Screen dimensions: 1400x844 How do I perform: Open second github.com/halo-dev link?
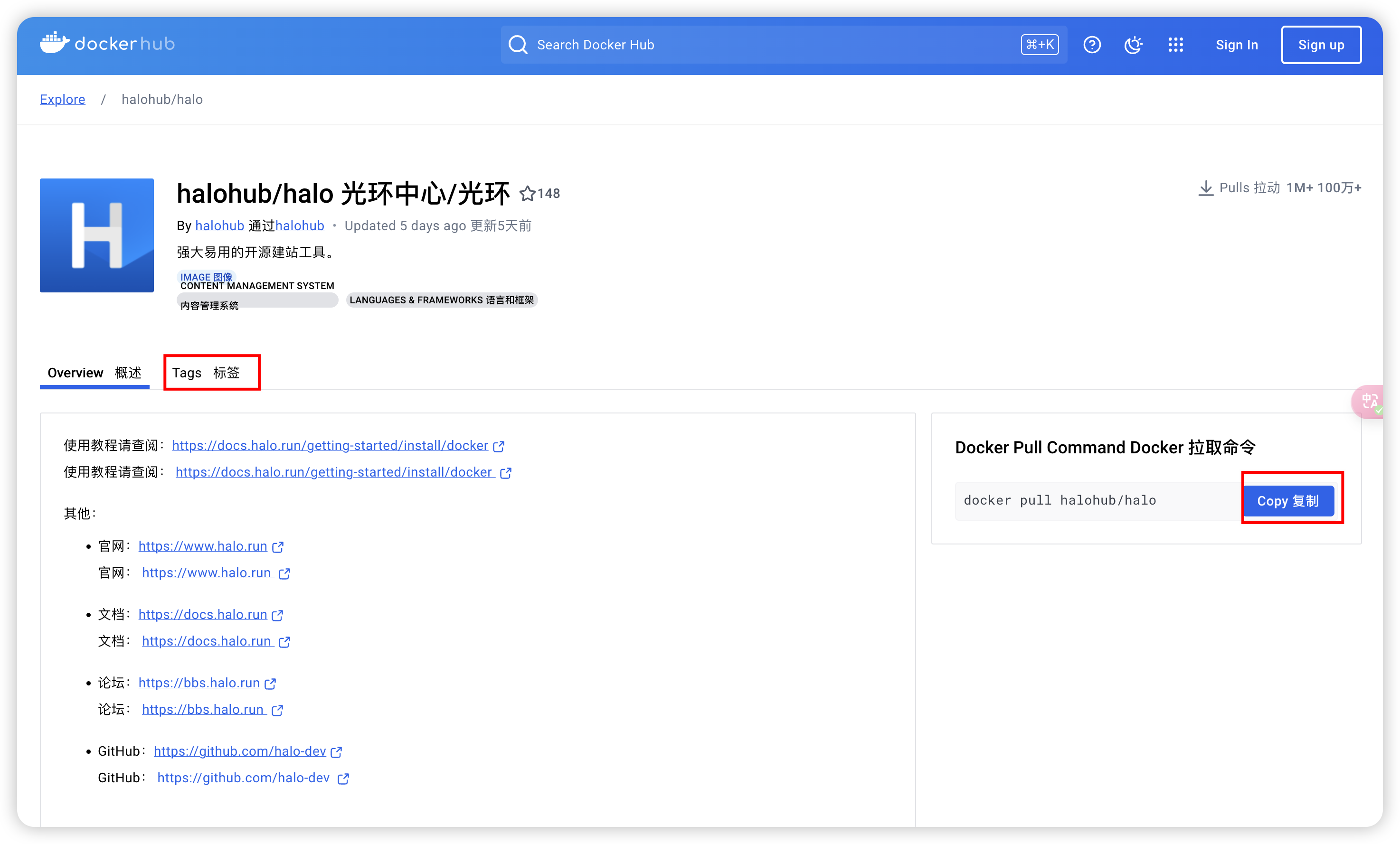coord(245,778)
